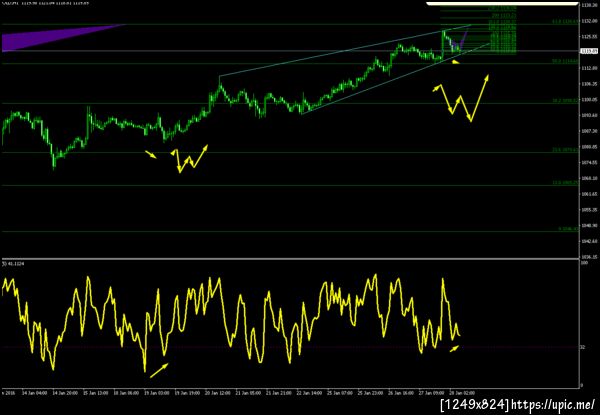Click the current price tag on price axis
This screenshot has height=415, width=600.
click(x=590, y=51)
